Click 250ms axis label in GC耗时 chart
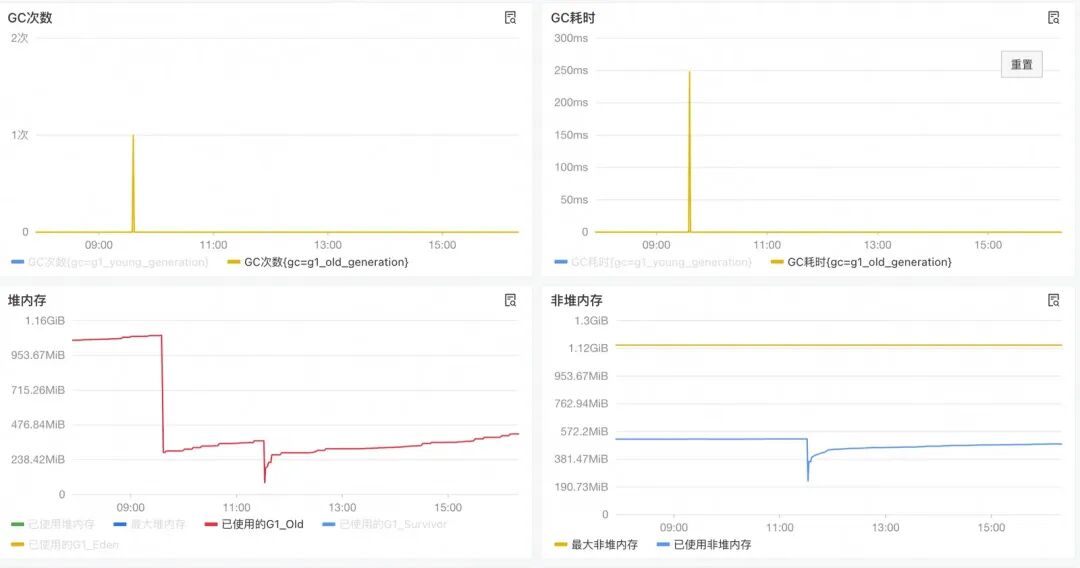The image size is (1080, 568). (571, 70)
